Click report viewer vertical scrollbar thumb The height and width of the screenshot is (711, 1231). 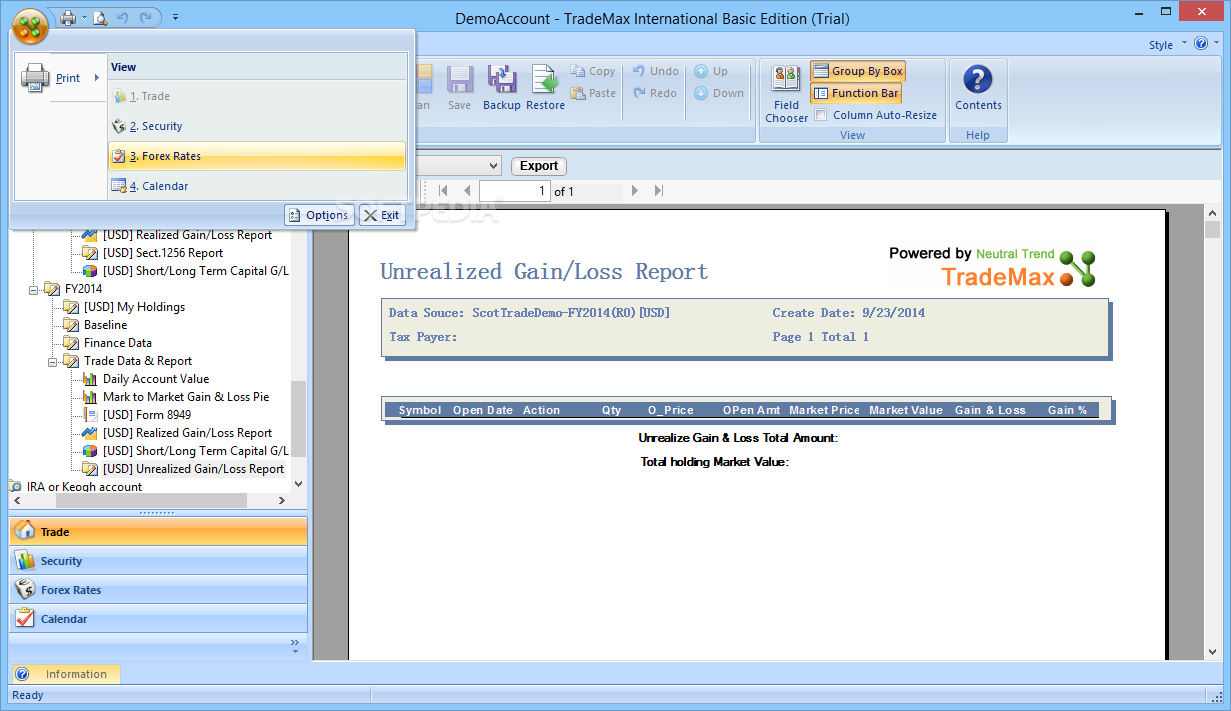pyautogui.click(x=1213, y=230)
